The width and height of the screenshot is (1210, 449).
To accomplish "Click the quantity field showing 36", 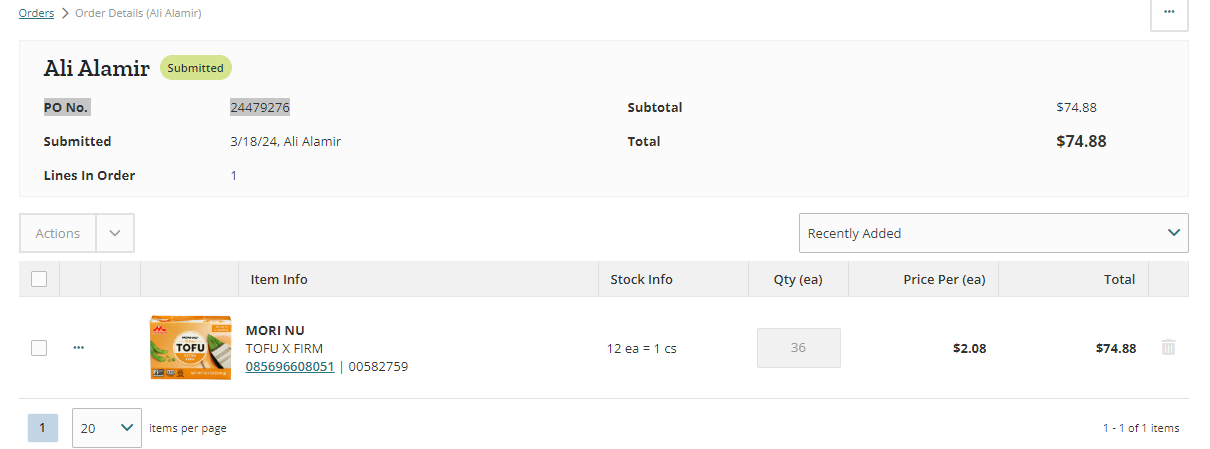I will [798, 348].
